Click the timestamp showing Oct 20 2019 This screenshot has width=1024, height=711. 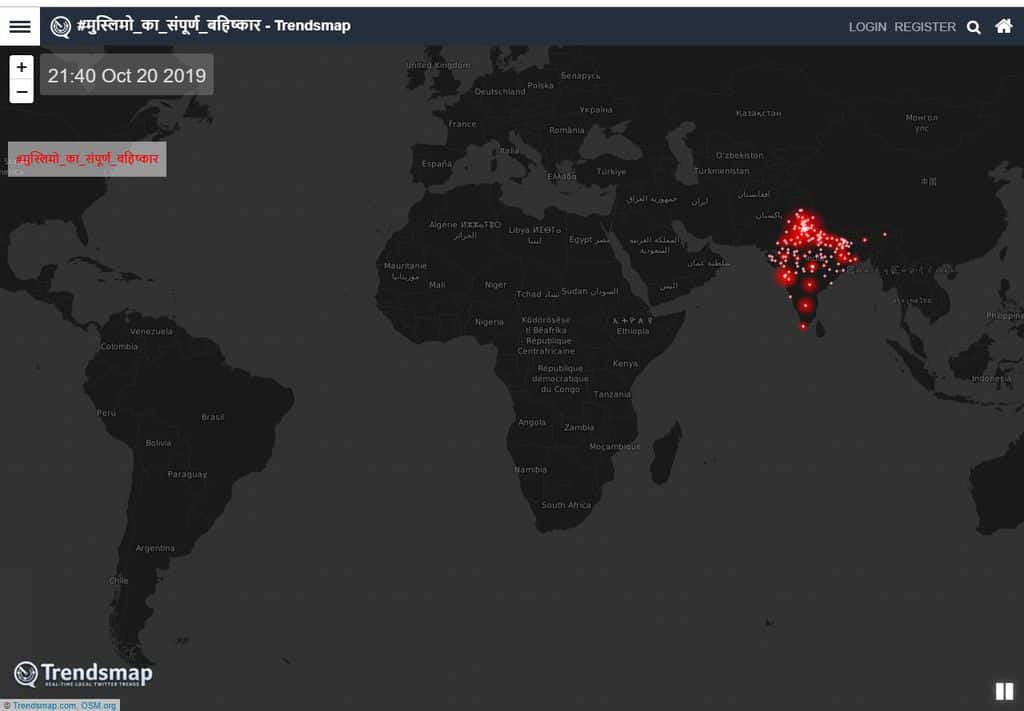pyautogui.click(x=126, y=74)
